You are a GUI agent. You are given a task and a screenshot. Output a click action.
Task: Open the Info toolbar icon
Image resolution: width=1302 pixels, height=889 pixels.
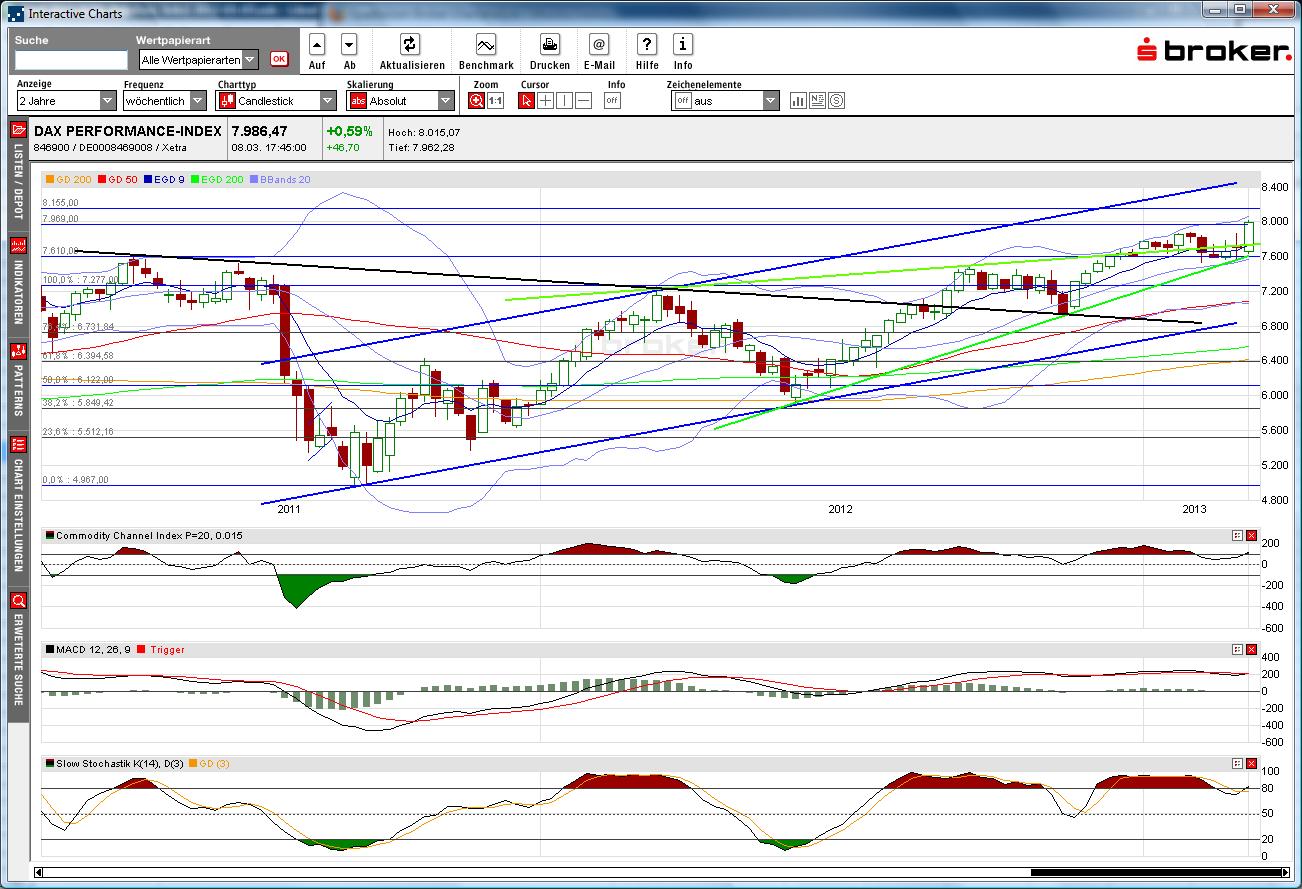683,44
